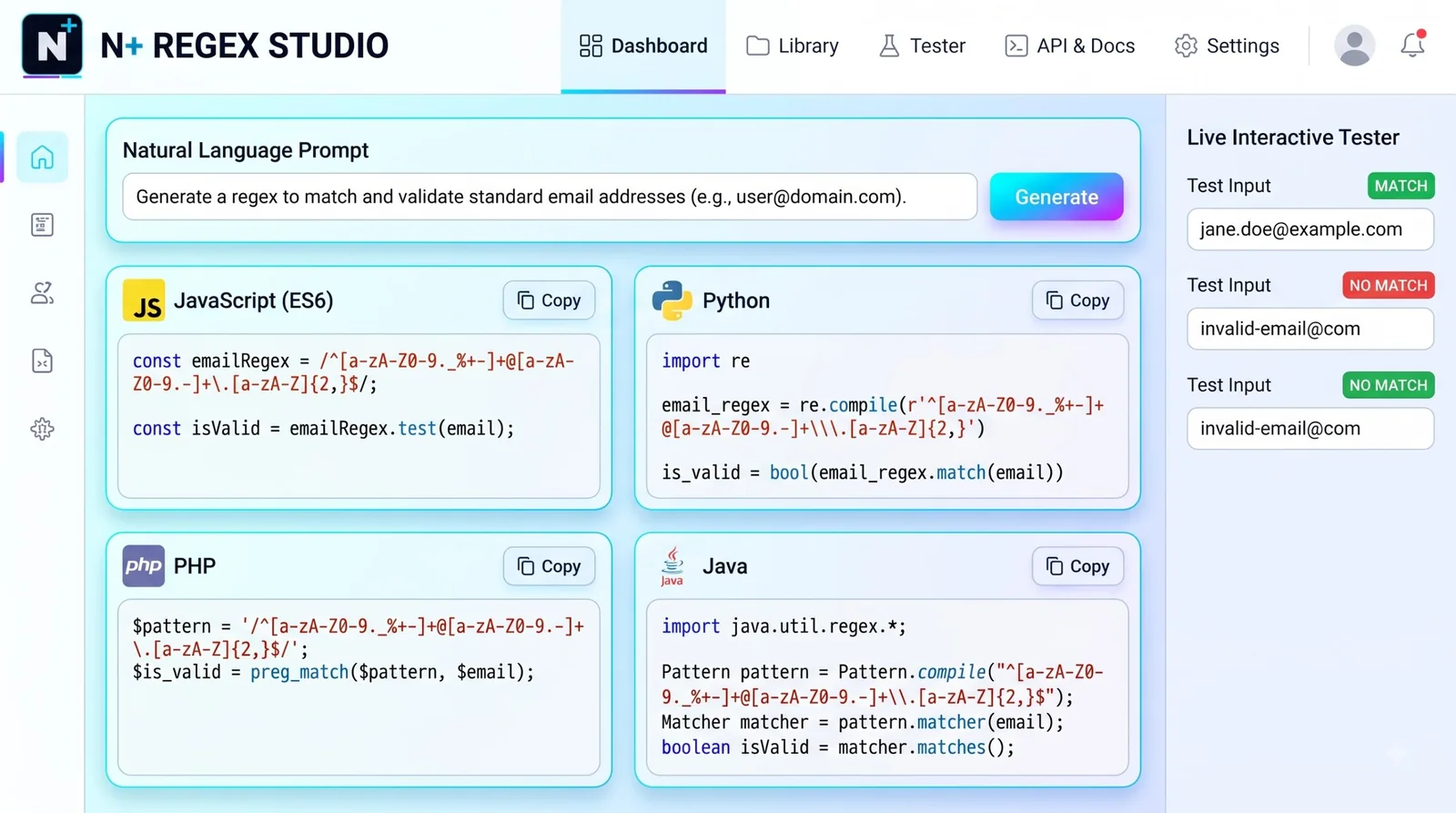This screenshot has height=813, width=1456.
Task: Click the "JavaScript (ES6)" card title
Action: coord(253,300)
